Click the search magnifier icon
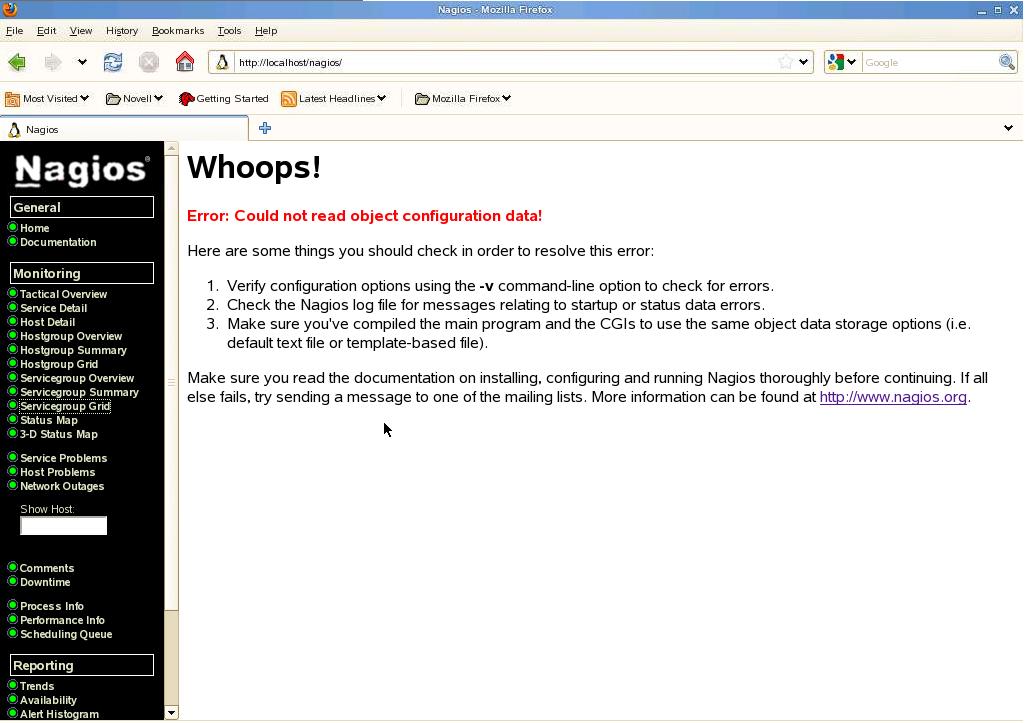The image size is (1027, 723). [1006, 62]
